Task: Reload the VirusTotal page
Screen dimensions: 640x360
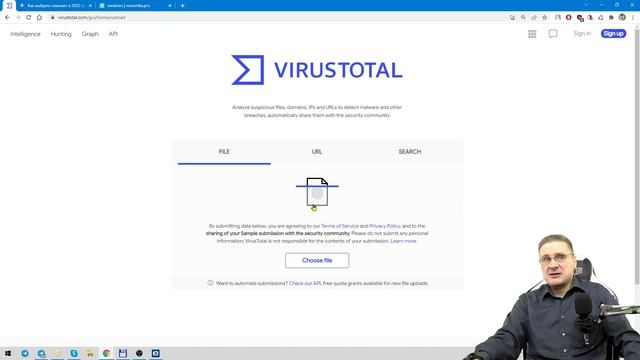Action: coord(29,18)
